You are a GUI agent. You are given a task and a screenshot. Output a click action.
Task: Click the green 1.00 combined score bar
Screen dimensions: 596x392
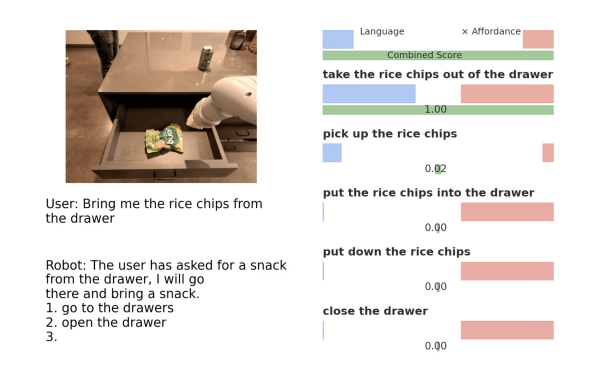[x=438, y=110]
